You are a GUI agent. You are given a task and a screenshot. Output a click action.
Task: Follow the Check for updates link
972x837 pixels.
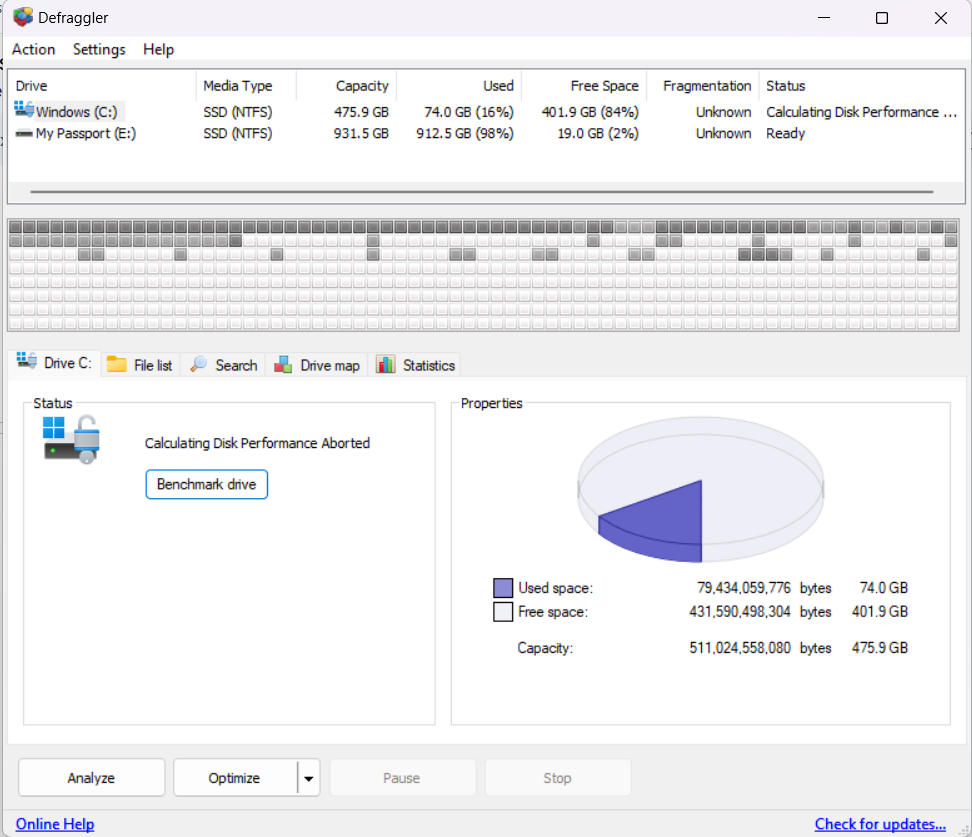[x=880, y=824]
